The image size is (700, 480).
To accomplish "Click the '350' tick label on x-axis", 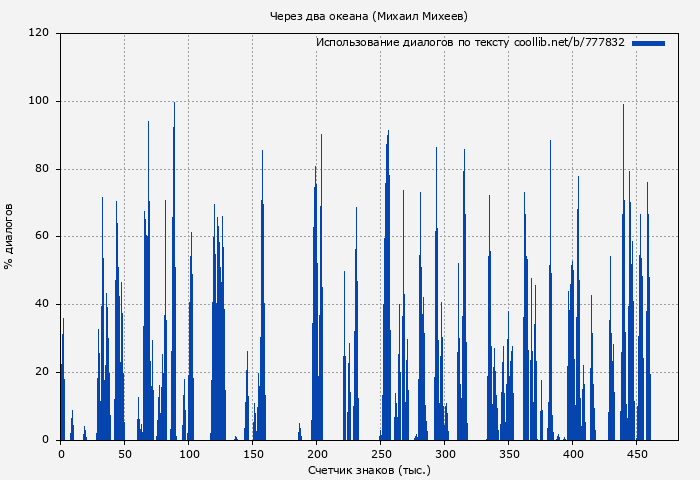I will [x=509, y=453].
